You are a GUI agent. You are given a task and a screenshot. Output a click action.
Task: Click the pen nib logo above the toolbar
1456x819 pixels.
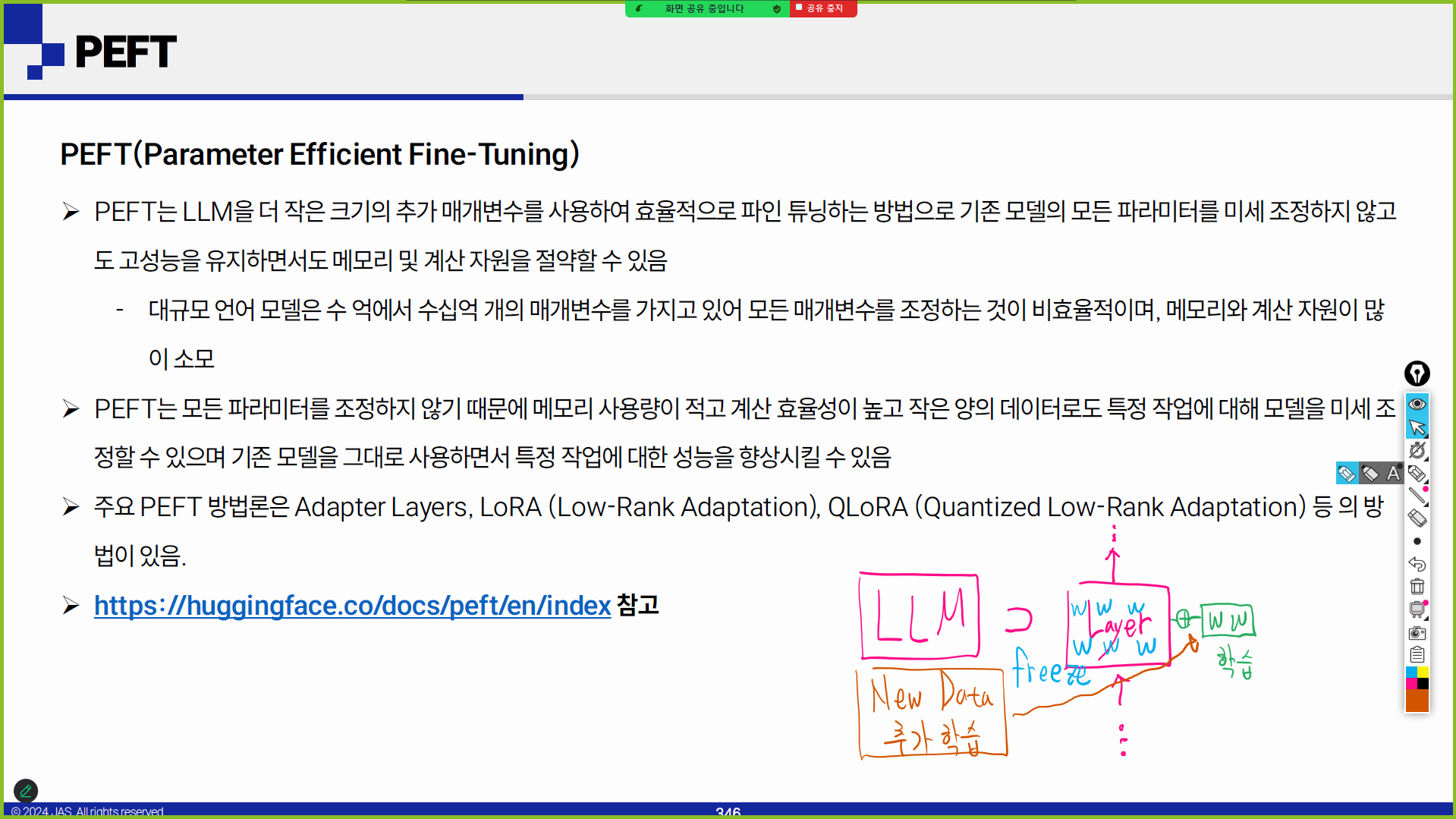pyautogui.click(x=1417, y=373)
